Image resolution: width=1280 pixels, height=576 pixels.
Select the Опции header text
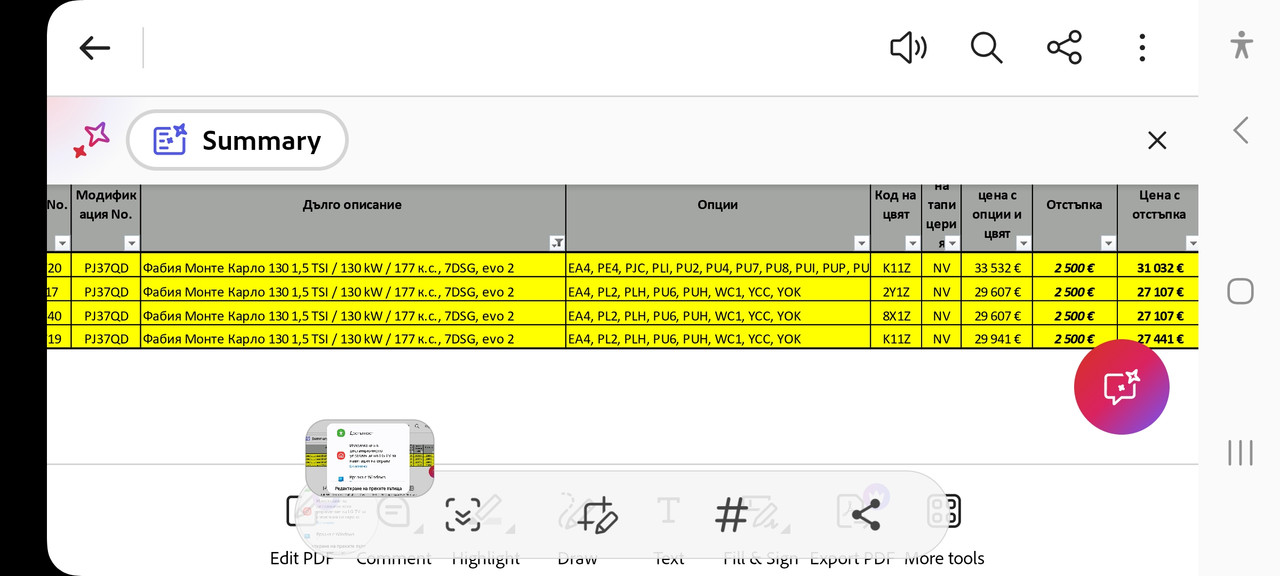(x=718, y=205)
